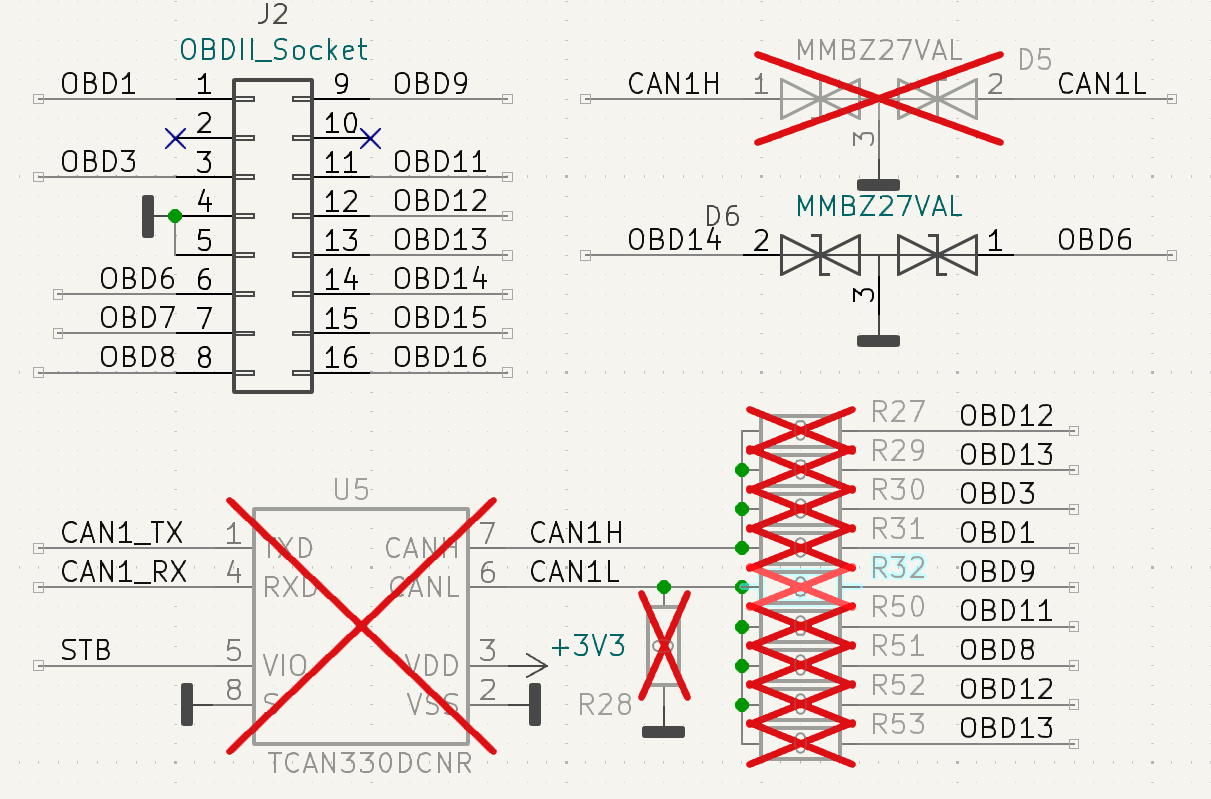
Task: Select the crossed-out D5 diode symbol
Action: pos(878,98)
